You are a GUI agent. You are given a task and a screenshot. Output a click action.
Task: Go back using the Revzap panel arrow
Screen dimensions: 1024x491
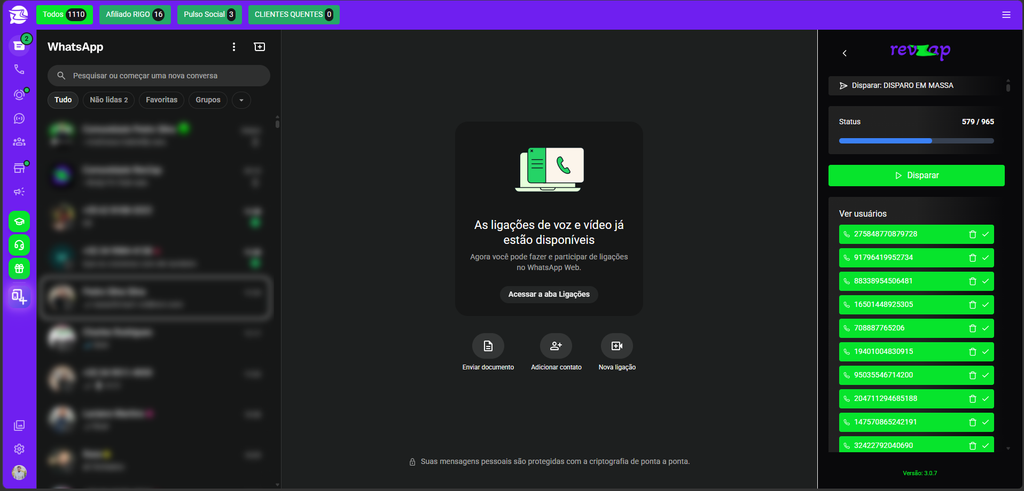(x=844, y=53)
